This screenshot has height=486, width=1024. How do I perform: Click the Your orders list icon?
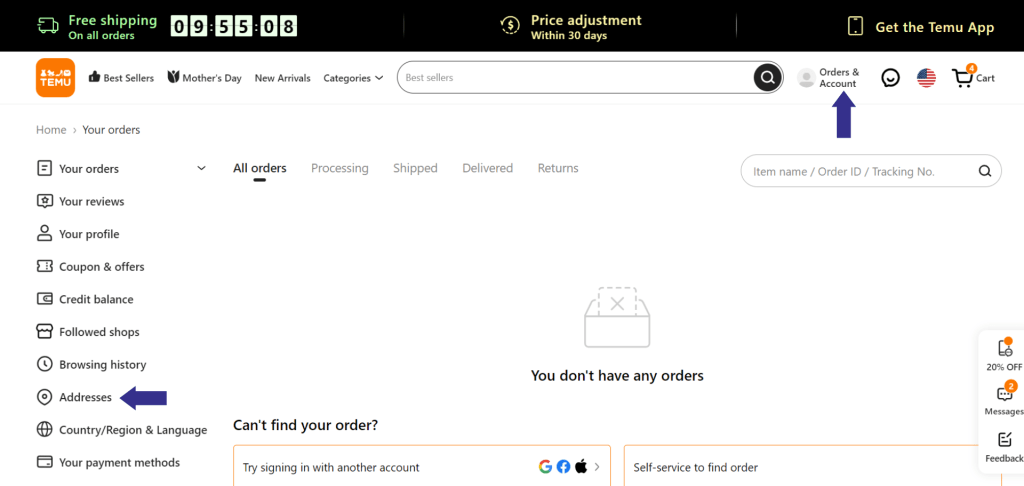[x=44, y=169]
